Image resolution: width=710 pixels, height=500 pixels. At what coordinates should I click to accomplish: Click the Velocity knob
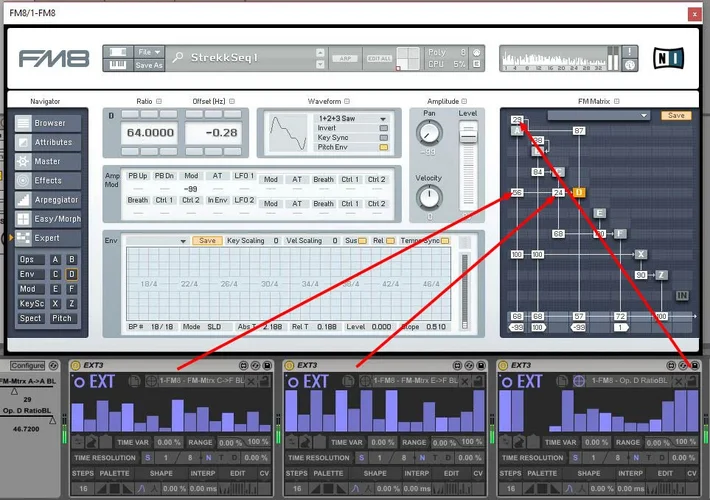click(x=429, y=197)
